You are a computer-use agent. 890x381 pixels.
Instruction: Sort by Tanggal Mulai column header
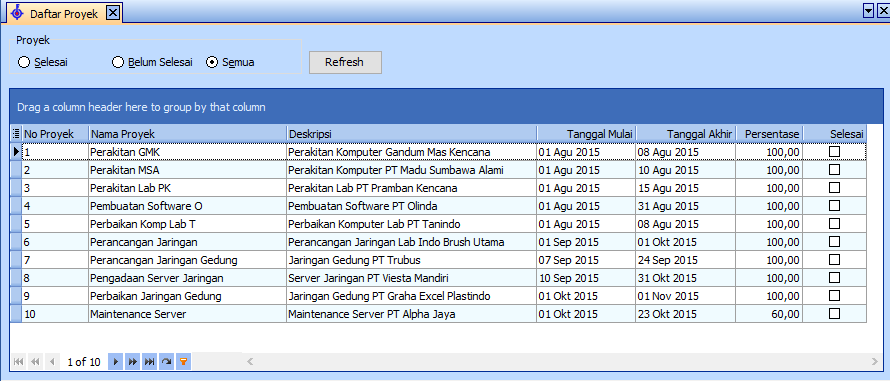[x=586, y=134]
